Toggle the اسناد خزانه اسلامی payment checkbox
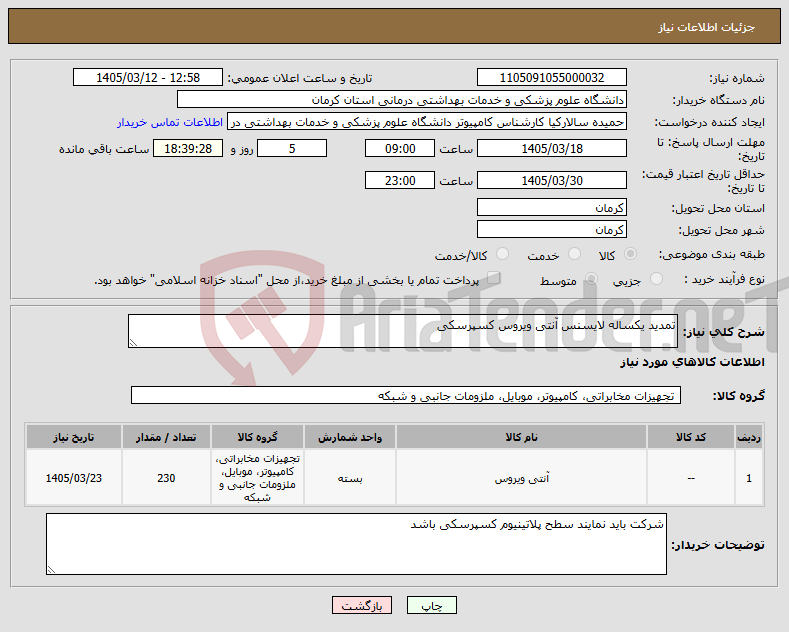The width and height of the screenshot is (789, 632). tap(494, 278)
